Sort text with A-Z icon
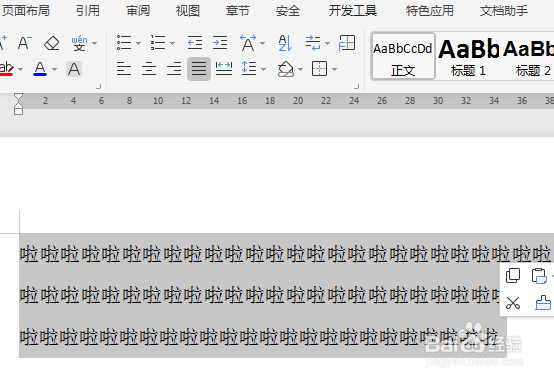This screenshot has width=554, height=381. point(285,43)
